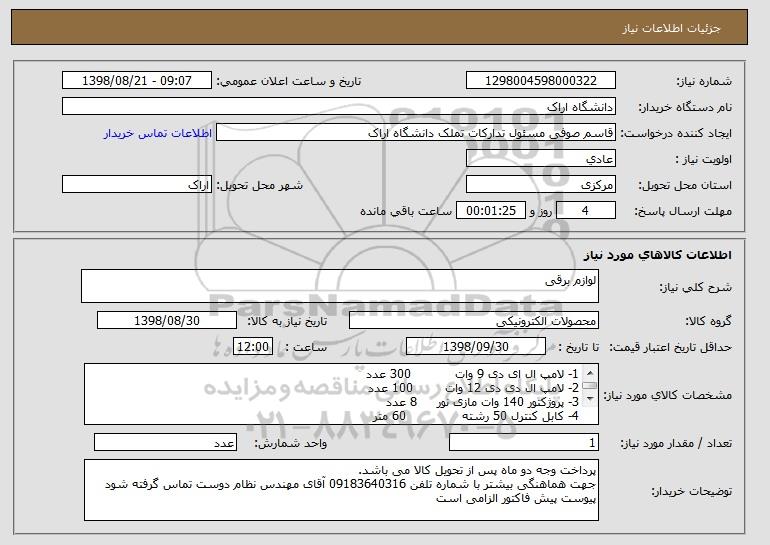Click the quantity text 60 متر

tap(389, 416)
